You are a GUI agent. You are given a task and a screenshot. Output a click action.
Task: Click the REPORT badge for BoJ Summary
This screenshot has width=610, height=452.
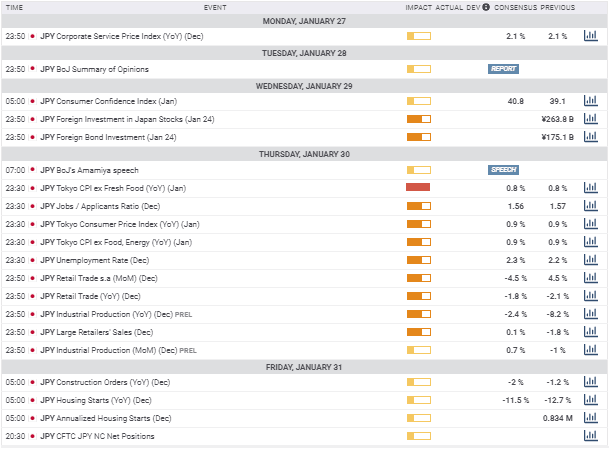(x=503, y=69)
